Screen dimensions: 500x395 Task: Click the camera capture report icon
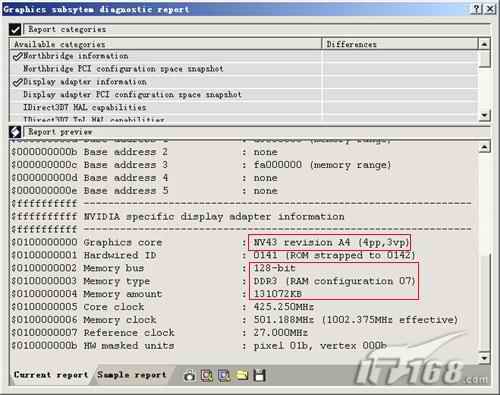(190, 376)
